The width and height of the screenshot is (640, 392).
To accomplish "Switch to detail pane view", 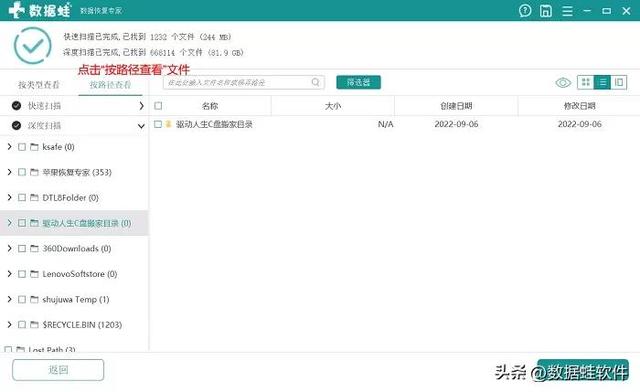I will [x=619, y=82].
